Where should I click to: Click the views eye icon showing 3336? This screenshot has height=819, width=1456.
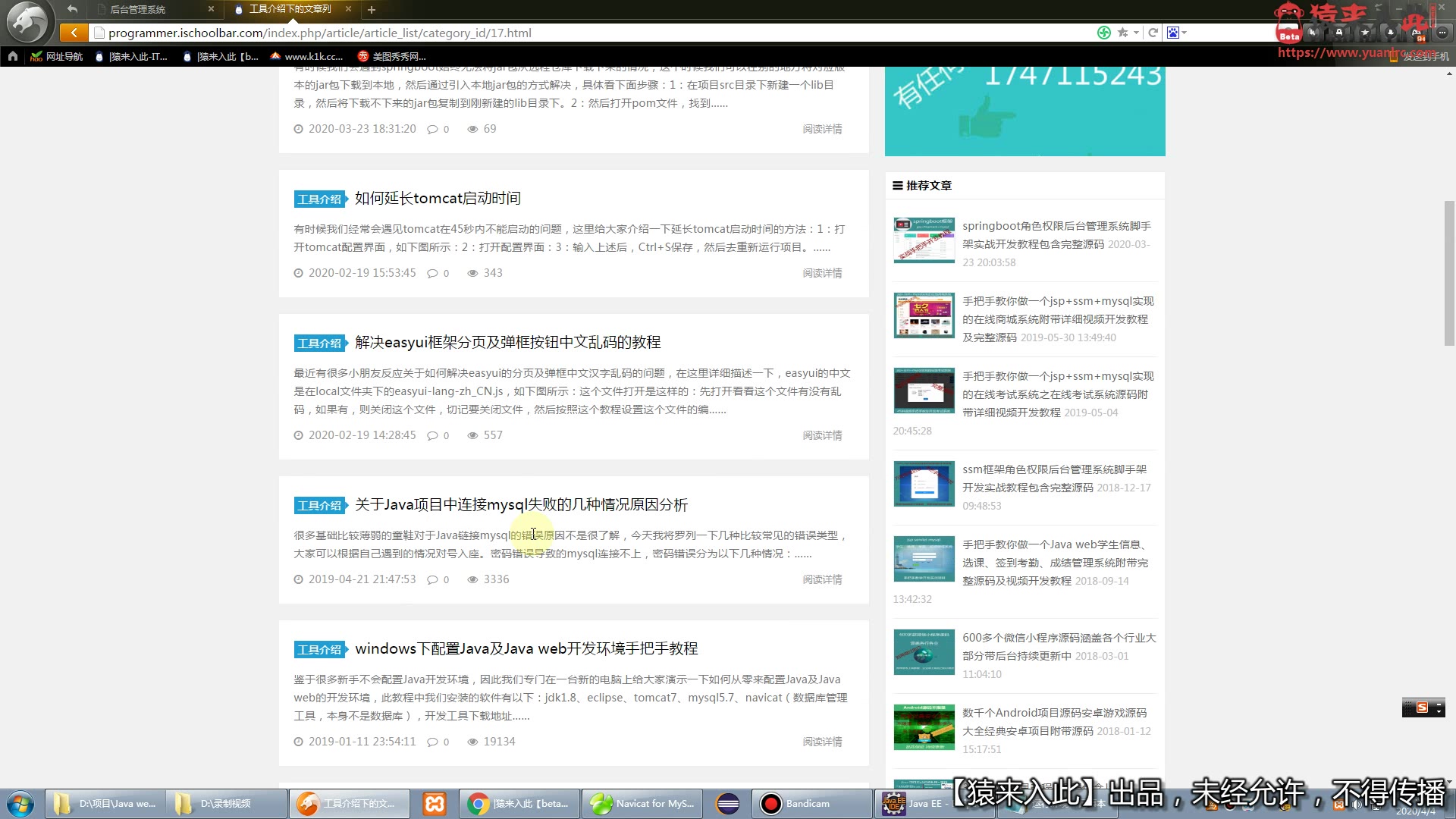coord(472,579)
